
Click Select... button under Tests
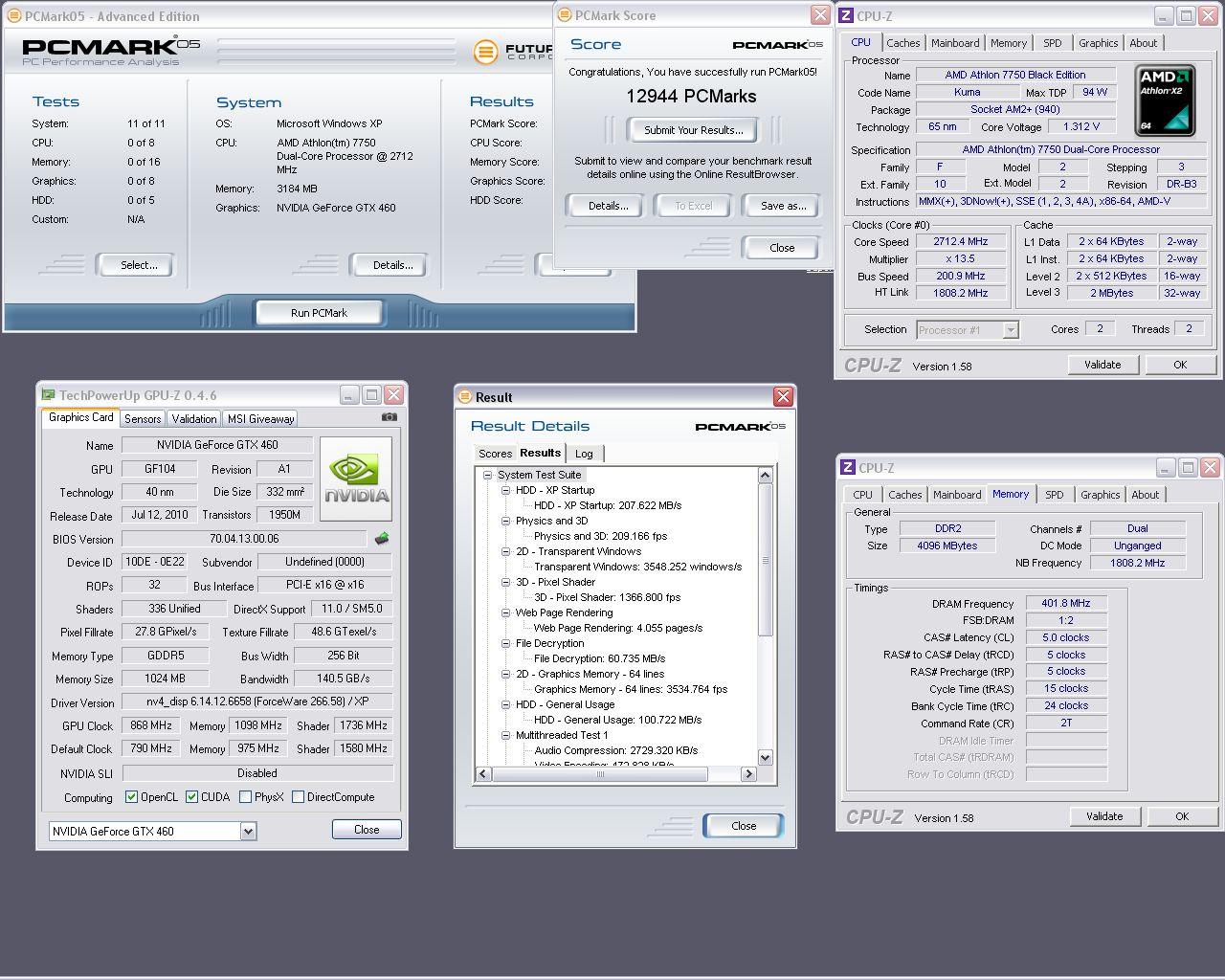[x=138, y=265]
